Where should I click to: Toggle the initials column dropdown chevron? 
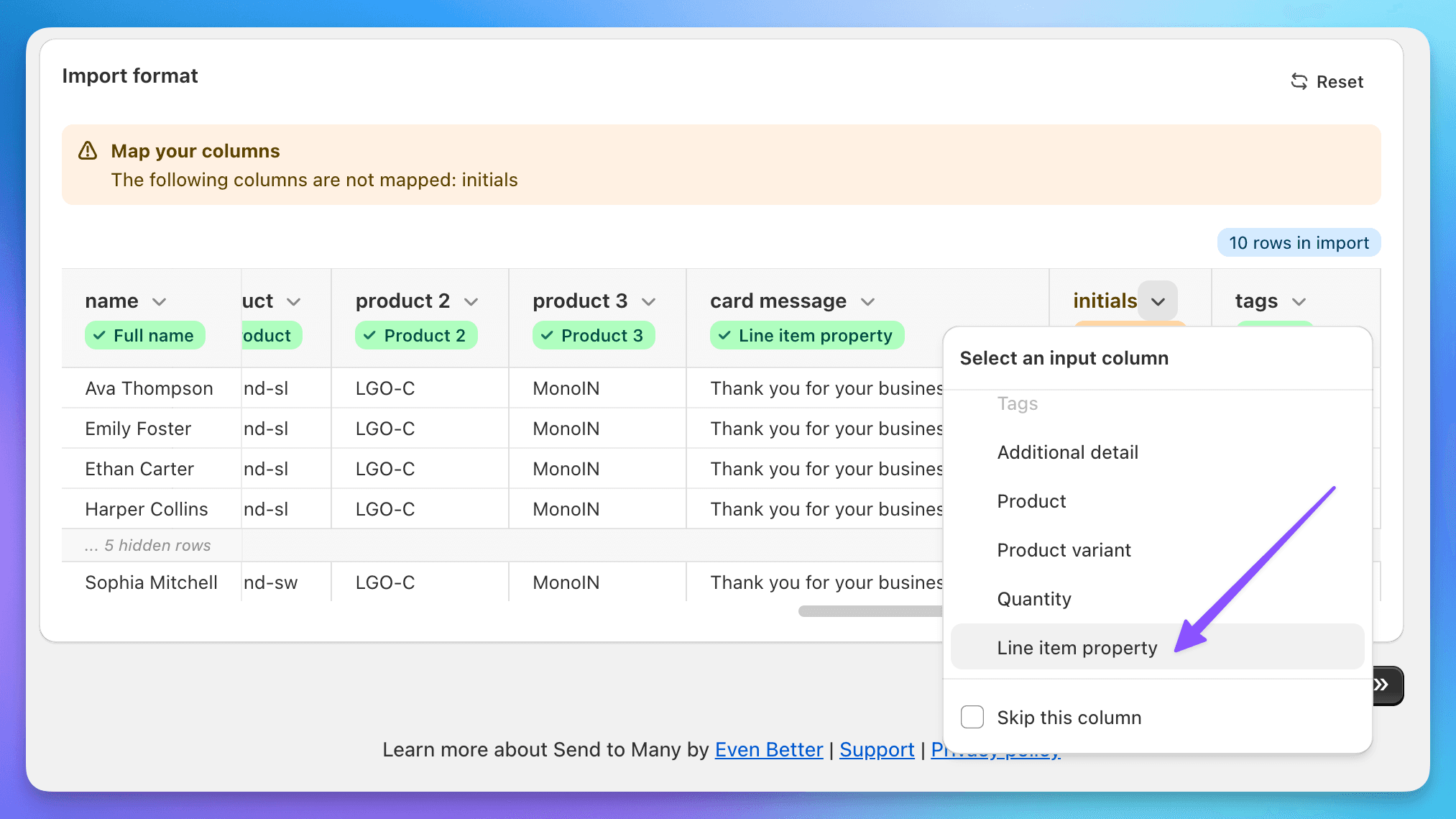point(1158,301)
